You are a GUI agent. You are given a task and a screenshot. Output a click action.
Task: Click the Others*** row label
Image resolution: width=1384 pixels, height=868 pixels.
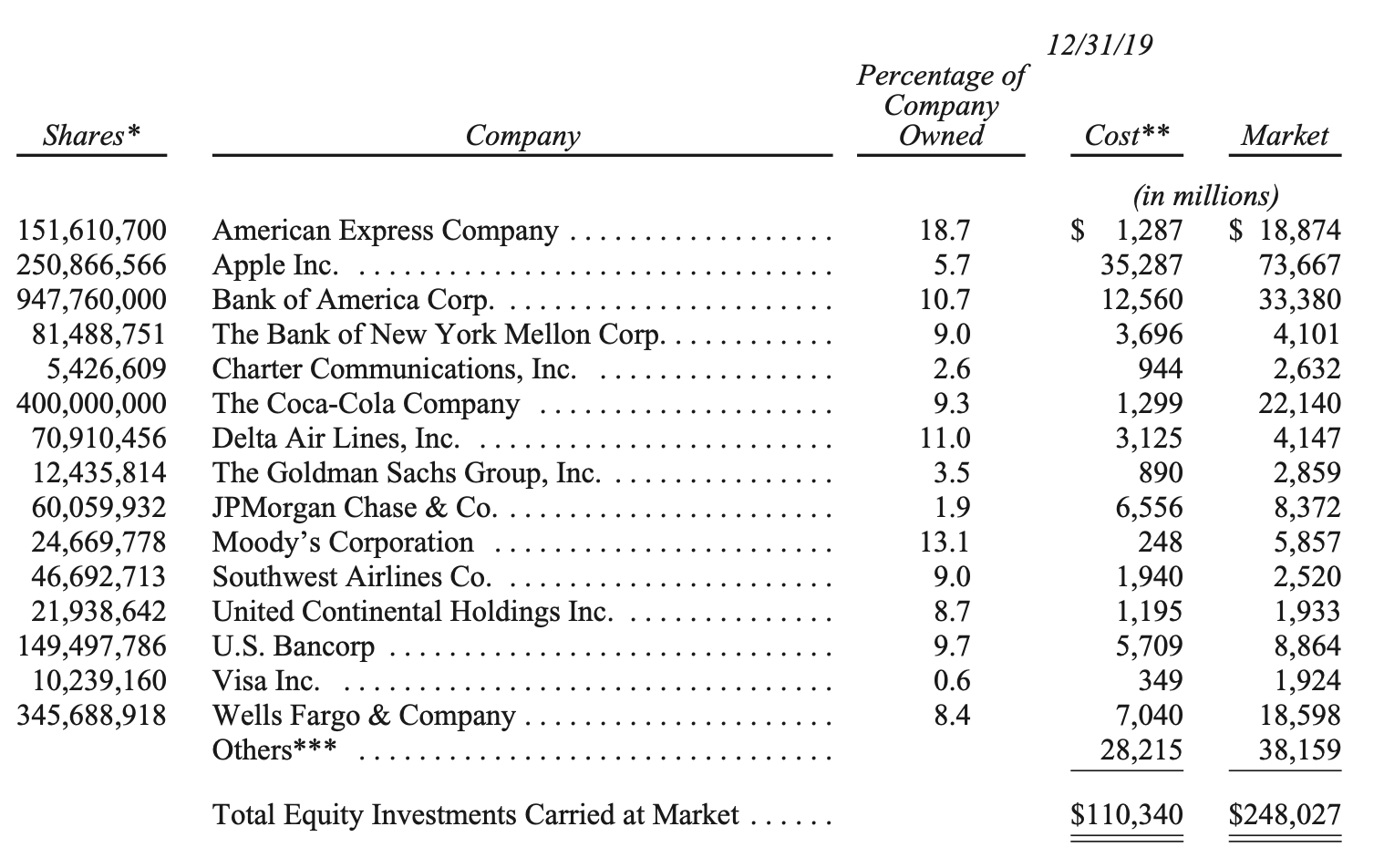274,749
